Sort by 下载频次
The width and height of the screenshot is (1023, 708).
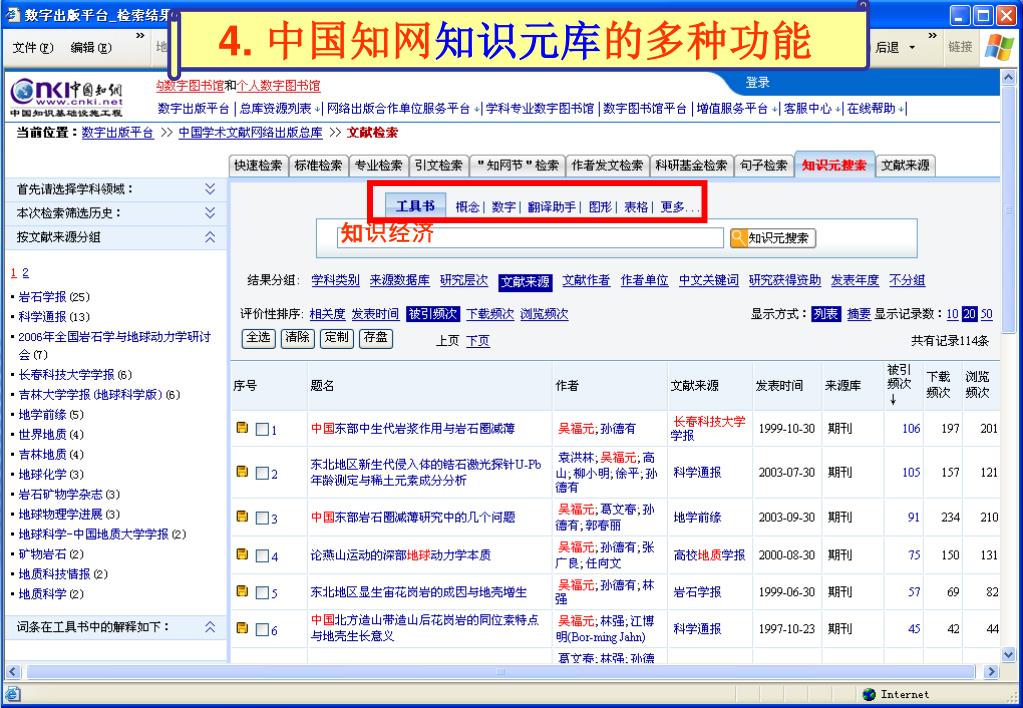tap(490, 314)
